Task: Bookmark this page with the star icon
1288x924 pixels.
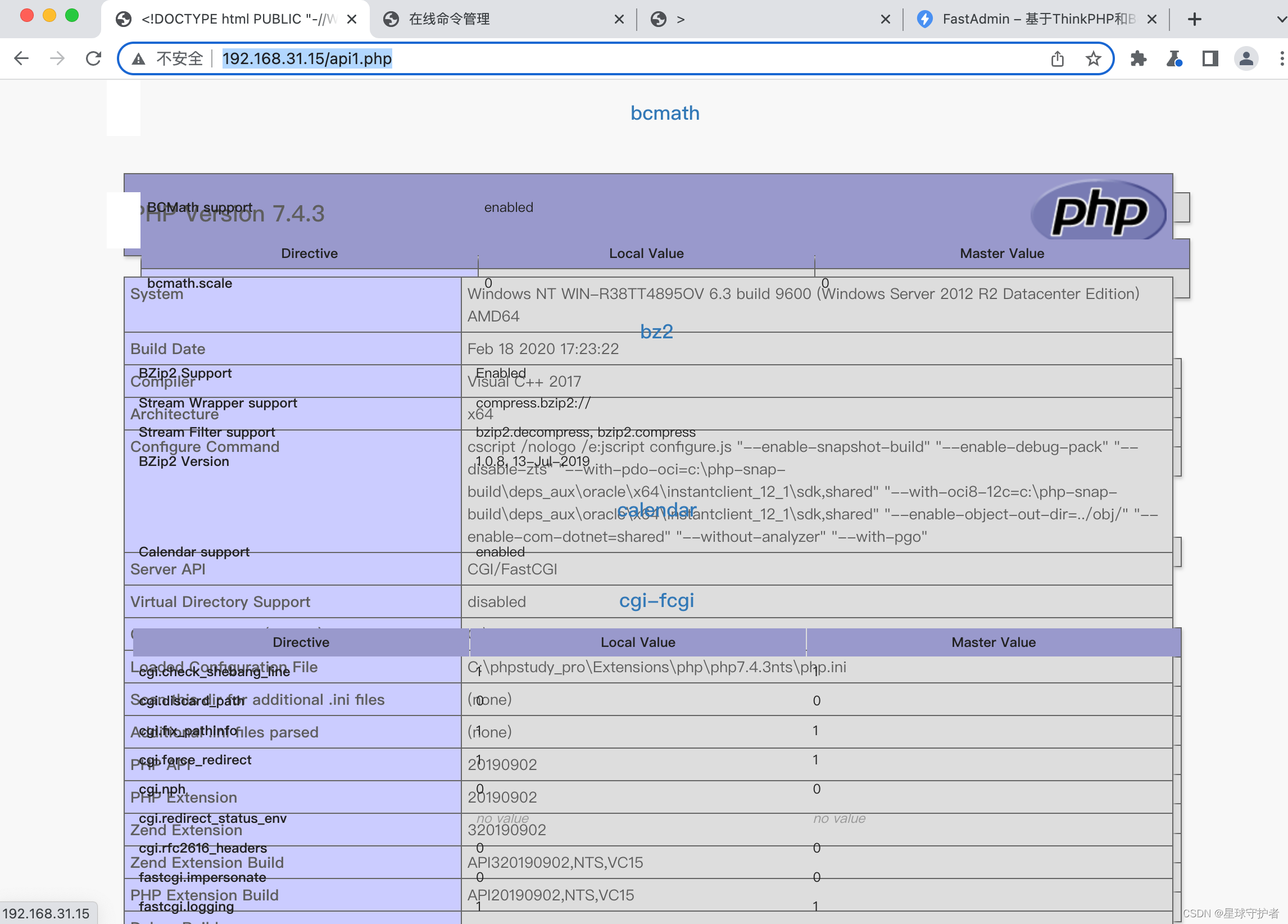Action: point(1094,58)
